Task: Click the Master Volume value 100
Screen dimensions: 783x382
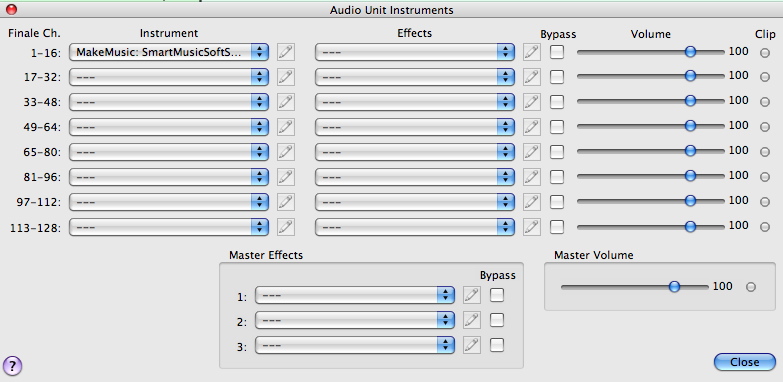Action: tap(723, 286)
